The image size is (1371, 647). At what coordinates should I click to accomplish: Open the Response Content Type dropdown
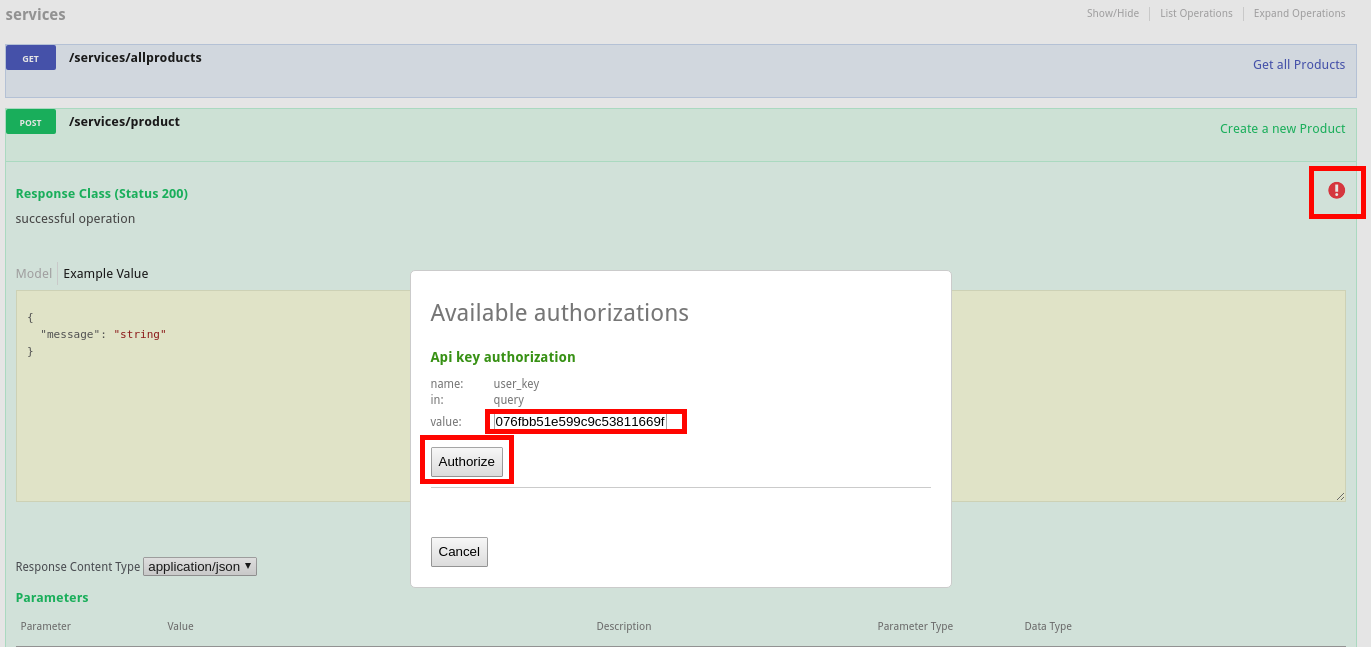pos(200,566)
